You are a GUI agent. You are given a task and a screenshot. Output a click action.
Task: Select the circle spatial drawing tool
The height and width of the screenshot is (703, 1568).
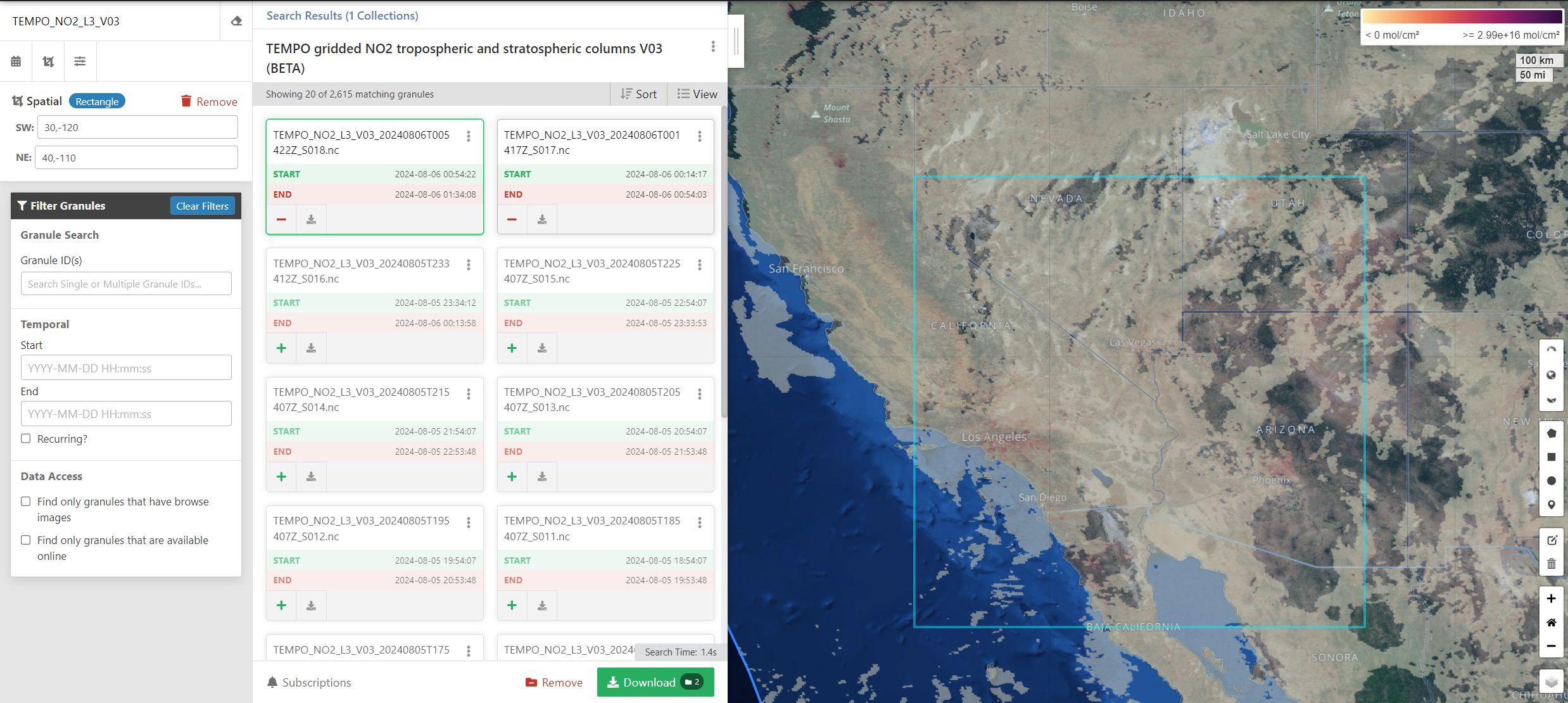tap(1551, 481)
